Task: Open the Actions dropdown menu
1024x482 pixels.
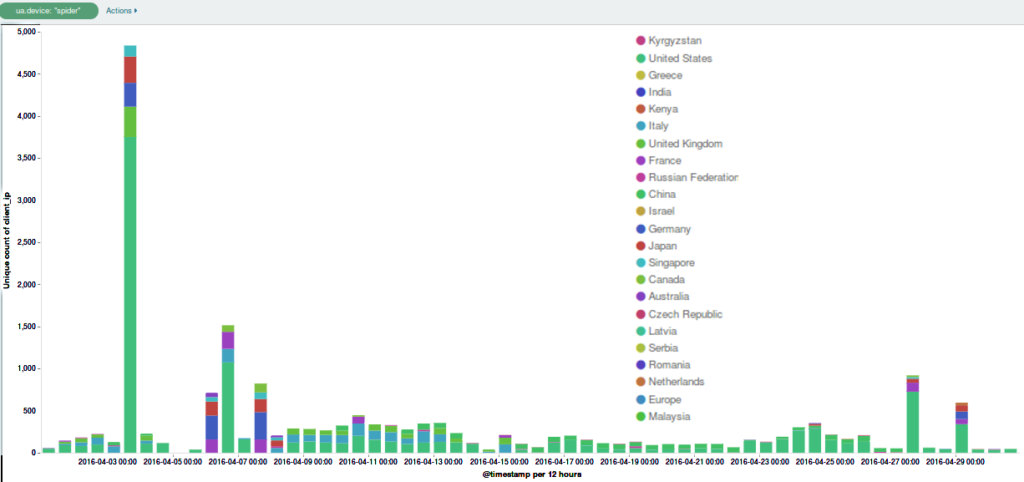Action: [x=121, y=10]
